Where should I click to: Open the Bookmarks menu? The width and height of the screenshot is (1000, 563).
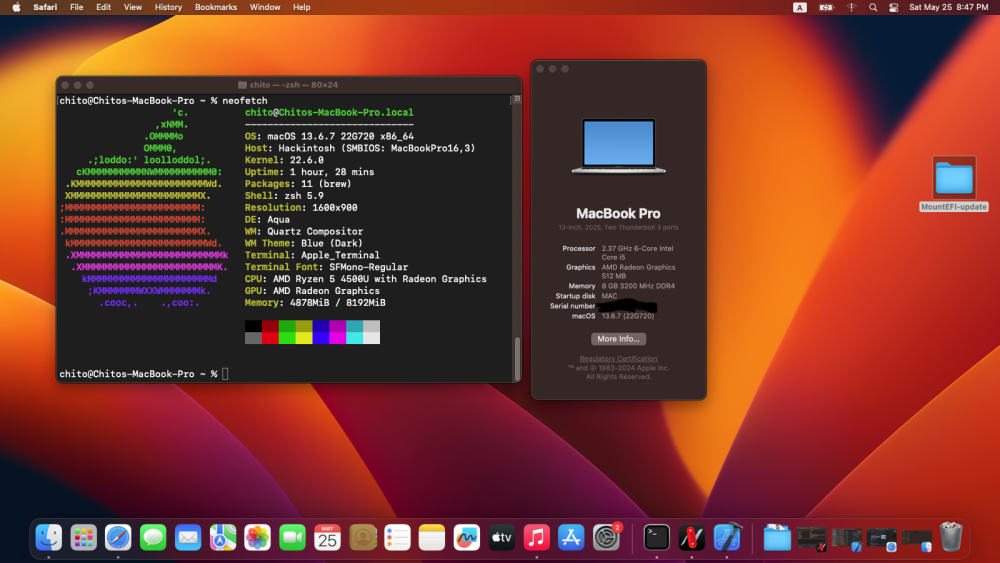click(216, 7)
